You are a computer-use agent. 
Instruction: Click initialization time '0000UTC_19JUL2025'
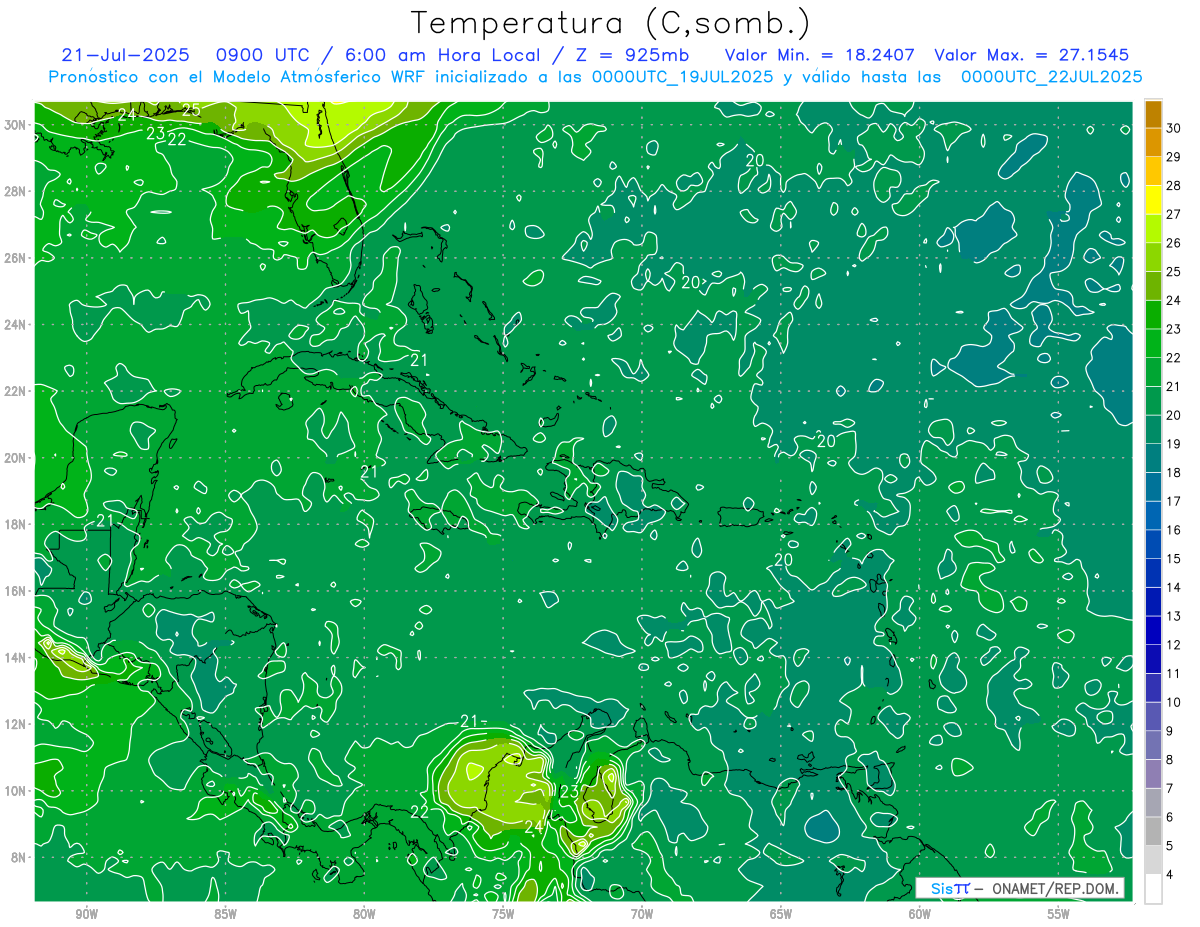tap(682, 77)
